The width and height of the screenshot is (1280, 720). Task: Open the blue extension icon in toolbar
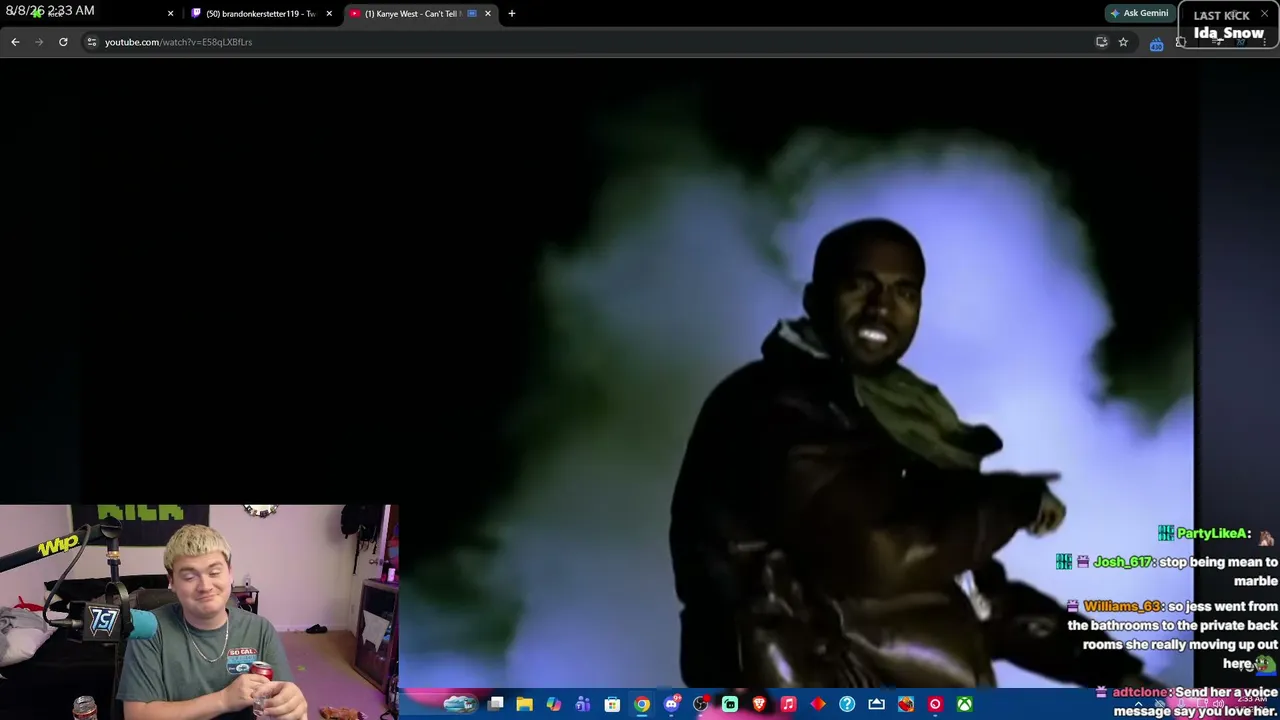tap(1156, 43)
